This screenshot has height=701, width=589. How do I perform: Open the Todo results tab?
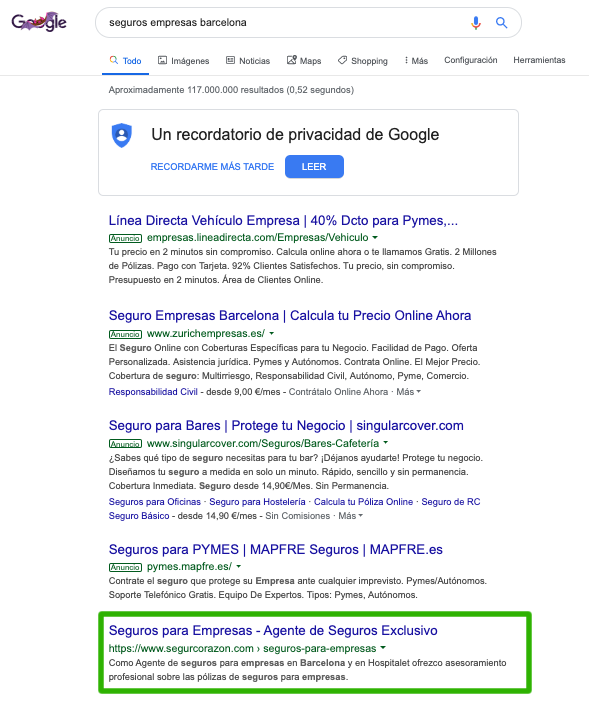[x=126, y=60]
